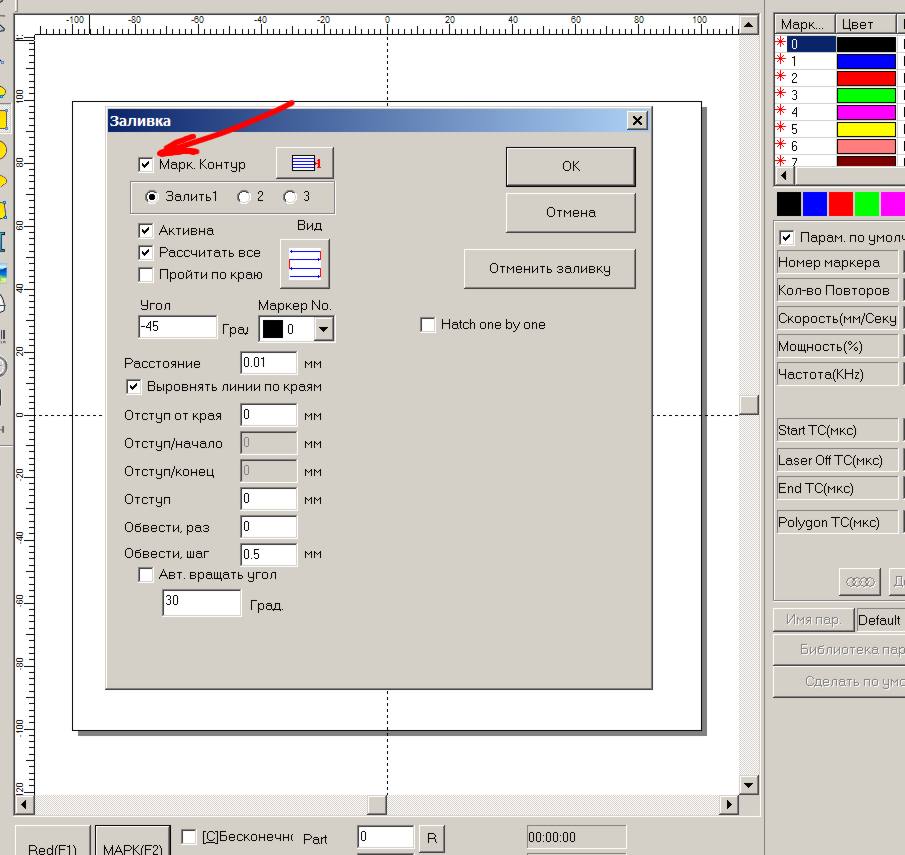Viewport: 905px width, 855px height.
Task: Click the canvas vertical scrollbar down arrow
Action: pos(748,785)
